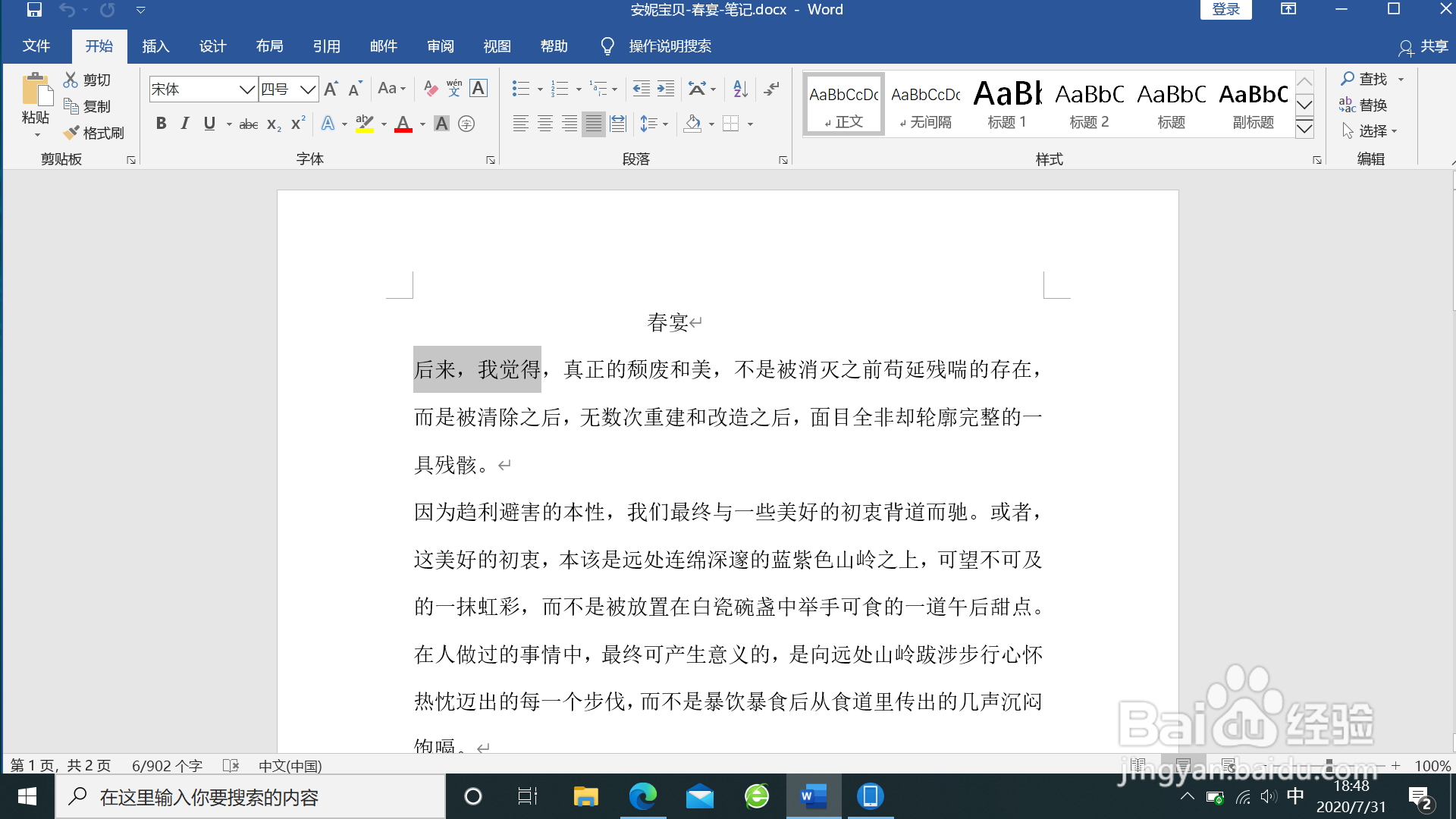Click the Windows taskbar search box
This screenshot has width=1456, height=819.
tap(250, 797)
